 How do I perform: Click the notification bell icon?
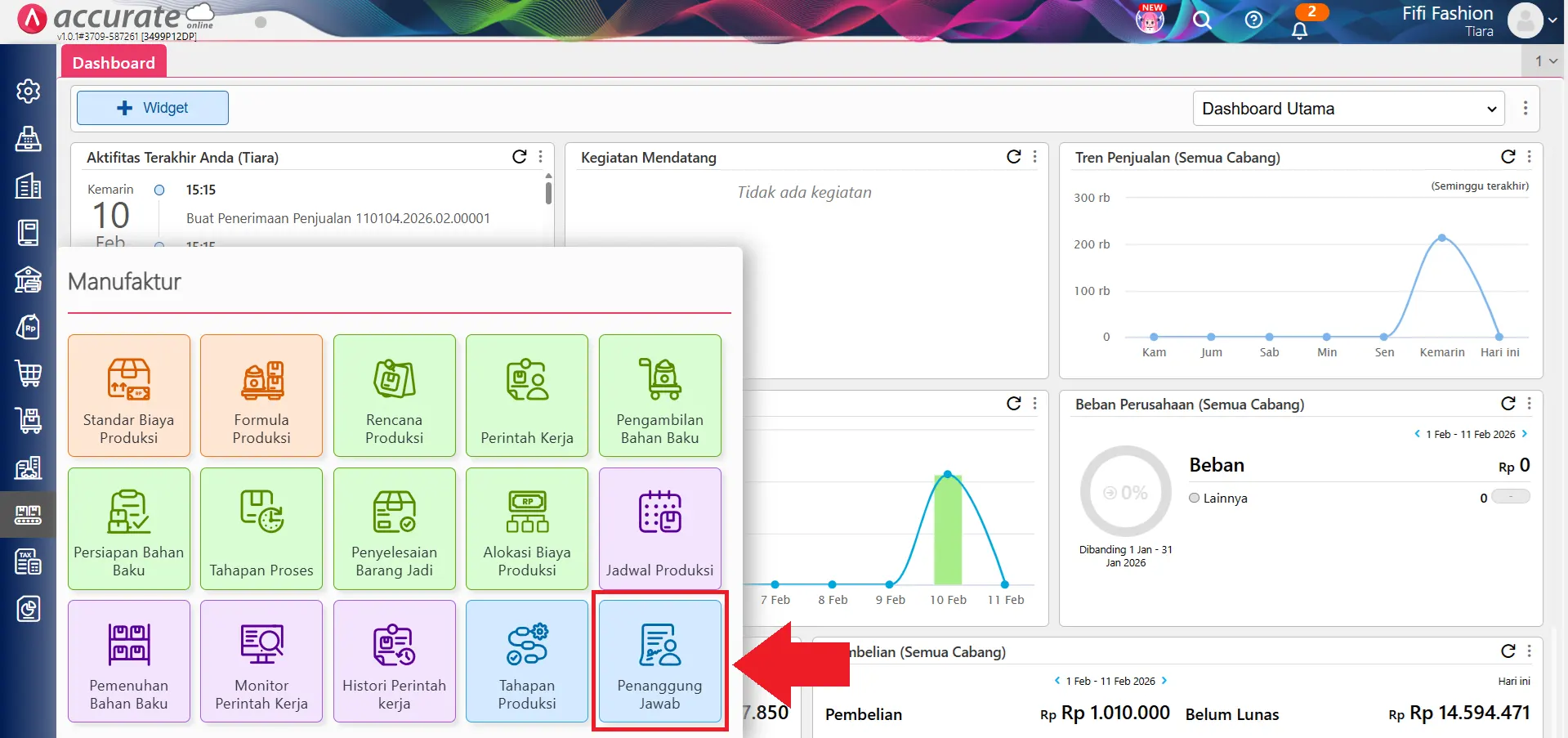coord(1299,30)
